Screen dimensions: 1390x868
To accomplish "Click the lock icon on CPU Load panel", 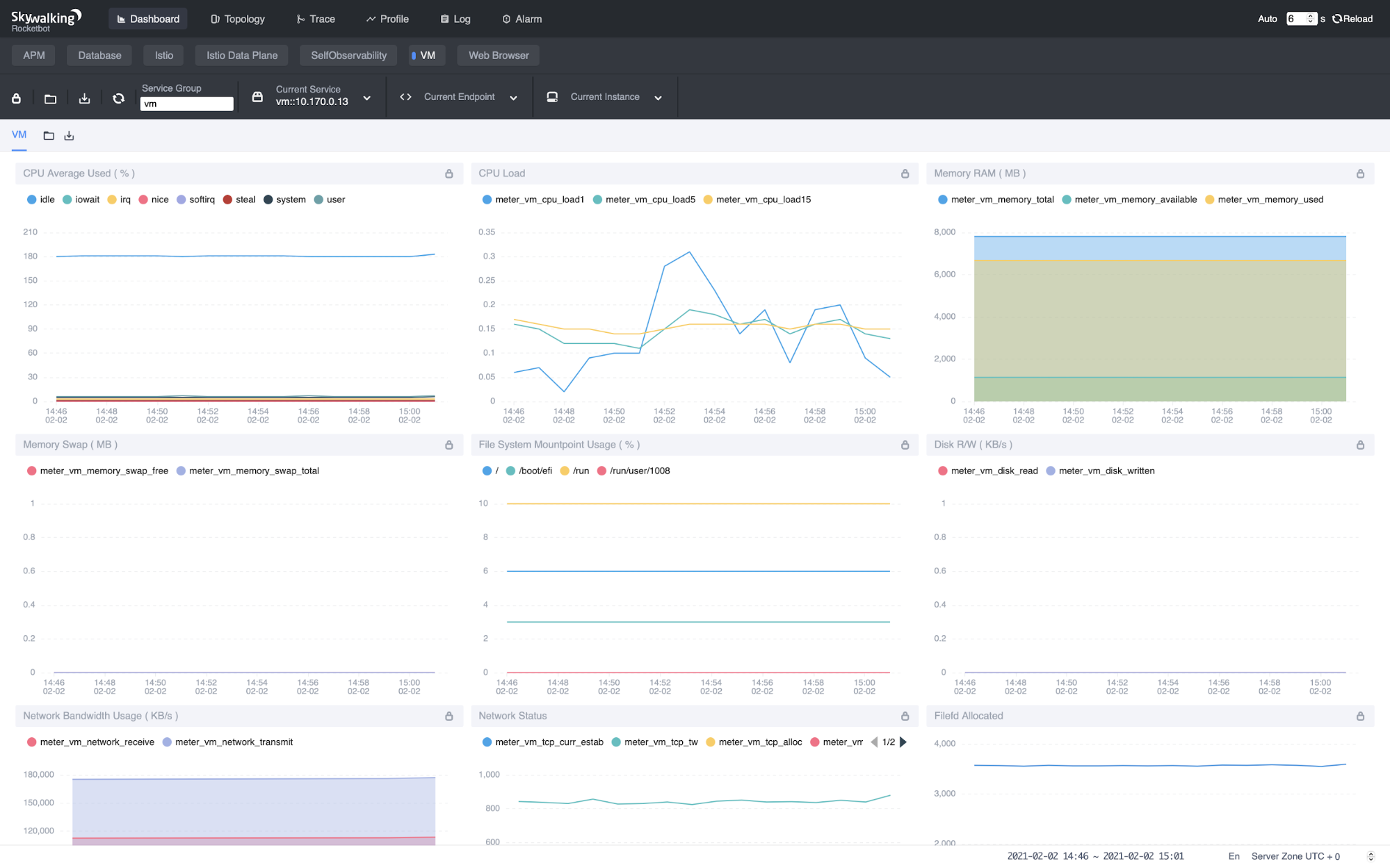I will 905,173.
